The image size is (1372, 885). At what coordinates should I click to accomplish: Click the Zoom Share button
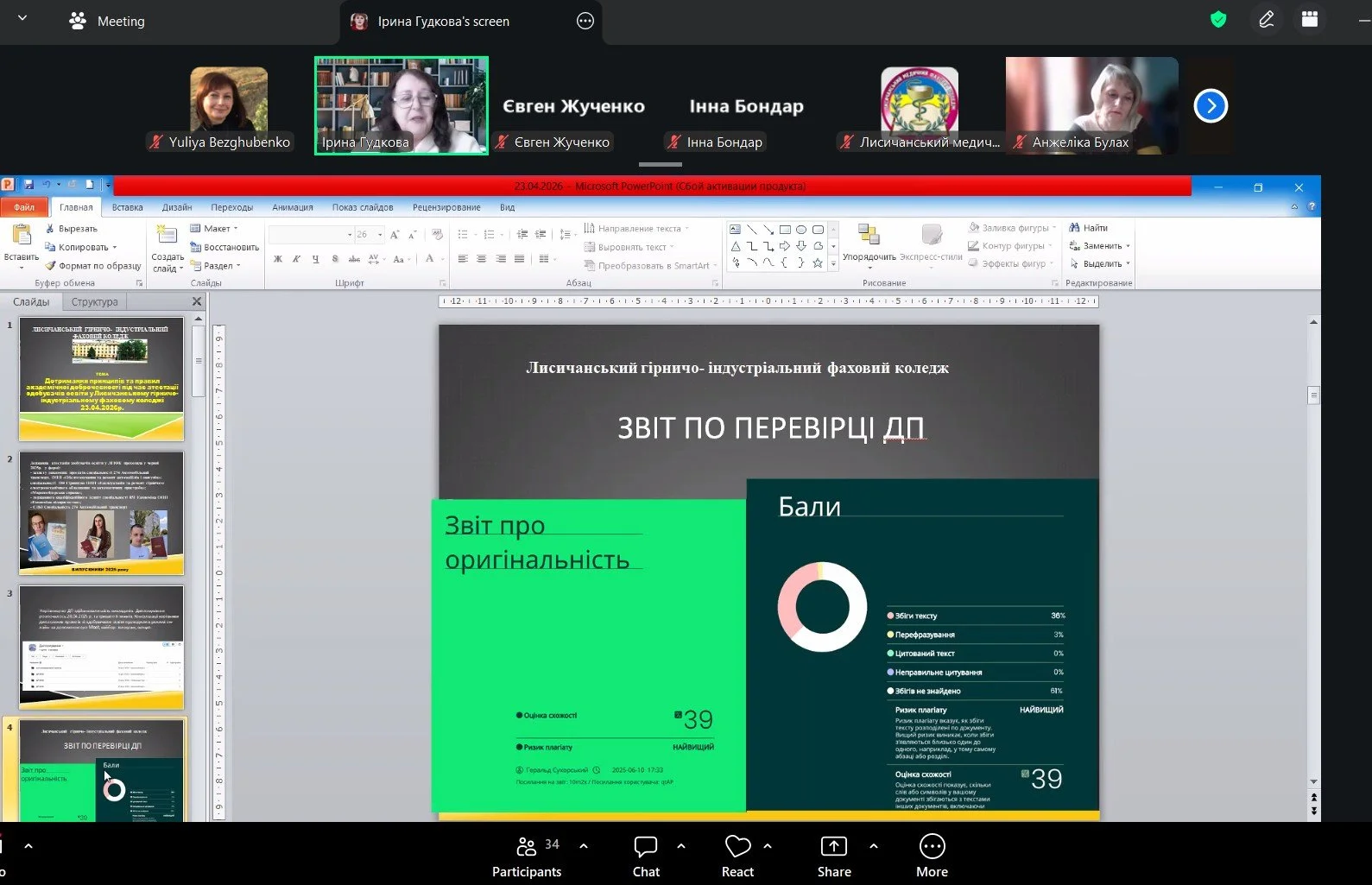point(834,857)
